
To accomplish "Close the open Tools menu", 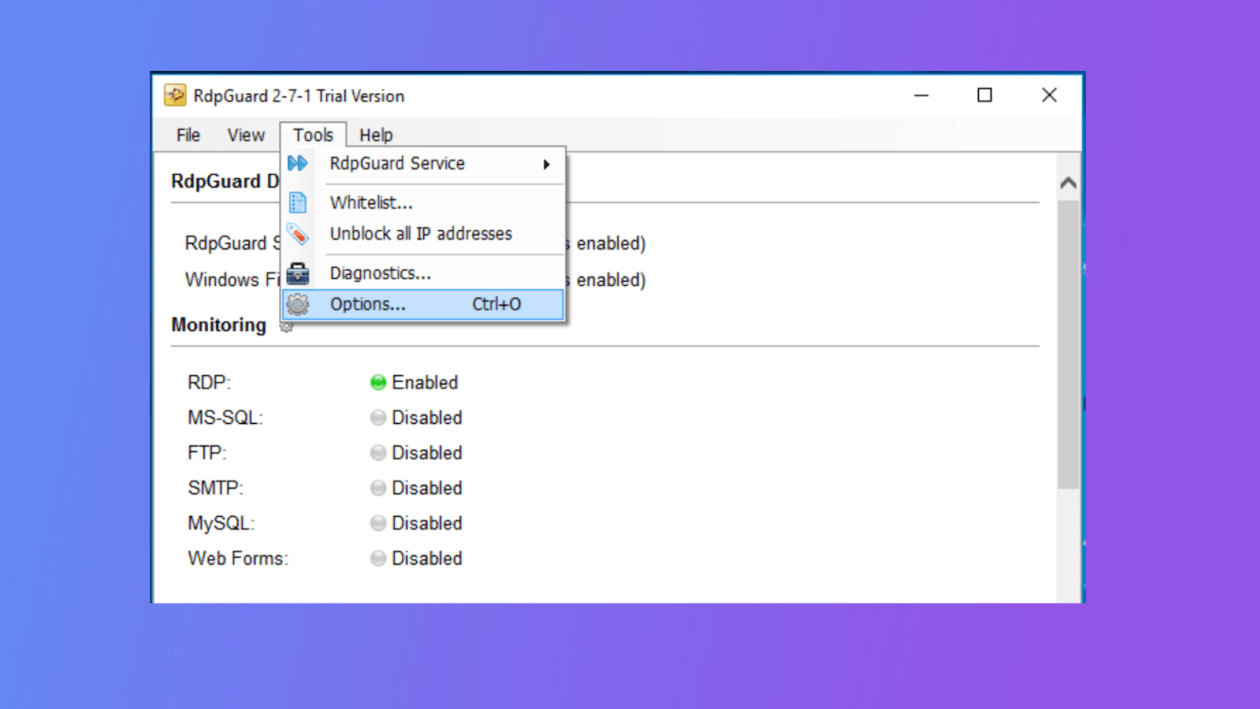I will (313, 135).
